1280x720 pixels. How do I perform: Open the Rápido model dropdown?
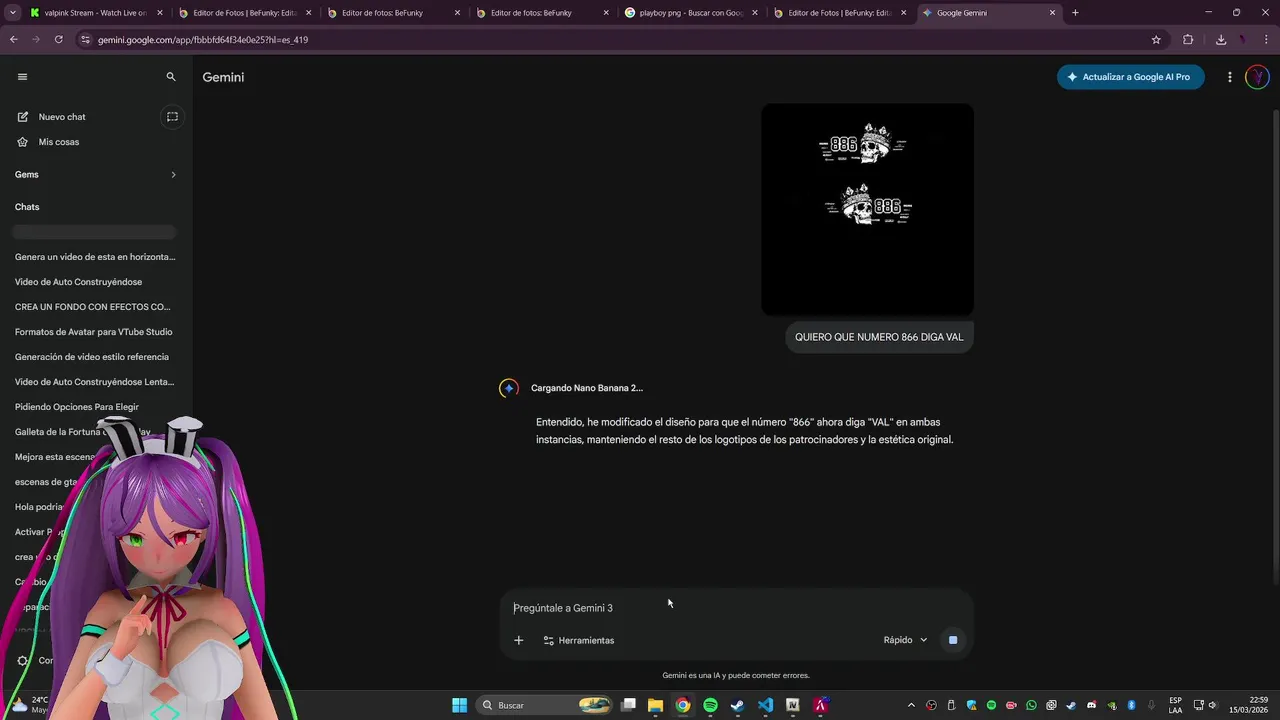905,640
